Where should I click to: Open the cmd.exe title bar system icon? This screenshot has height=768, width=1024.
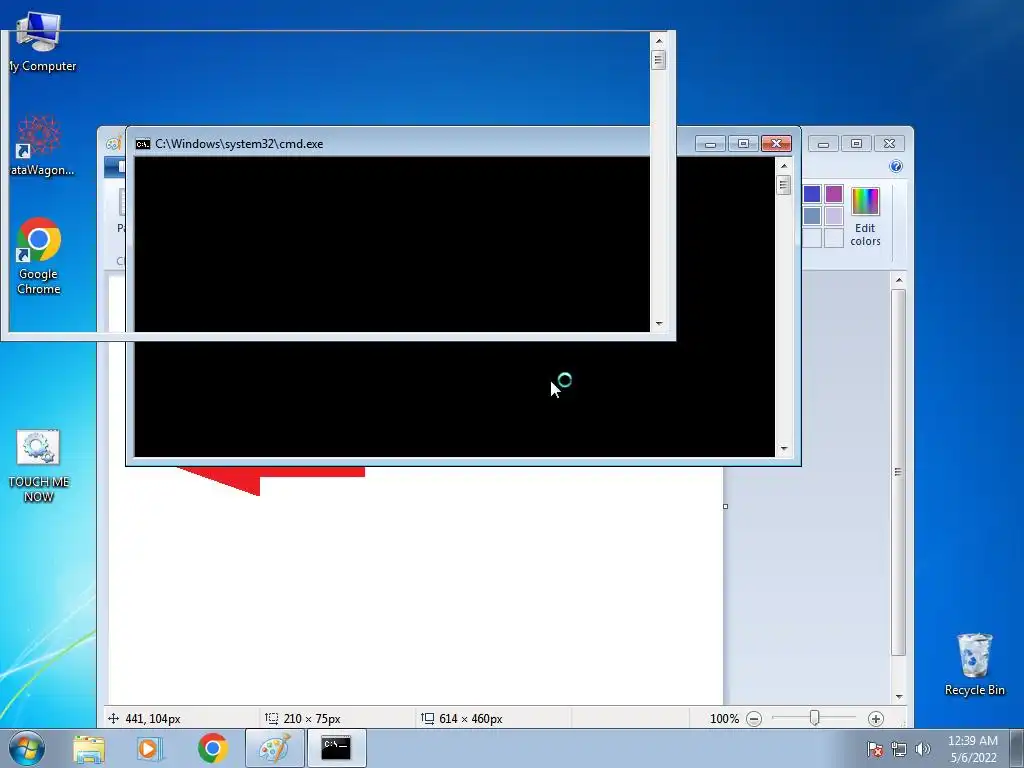point(142,144)
